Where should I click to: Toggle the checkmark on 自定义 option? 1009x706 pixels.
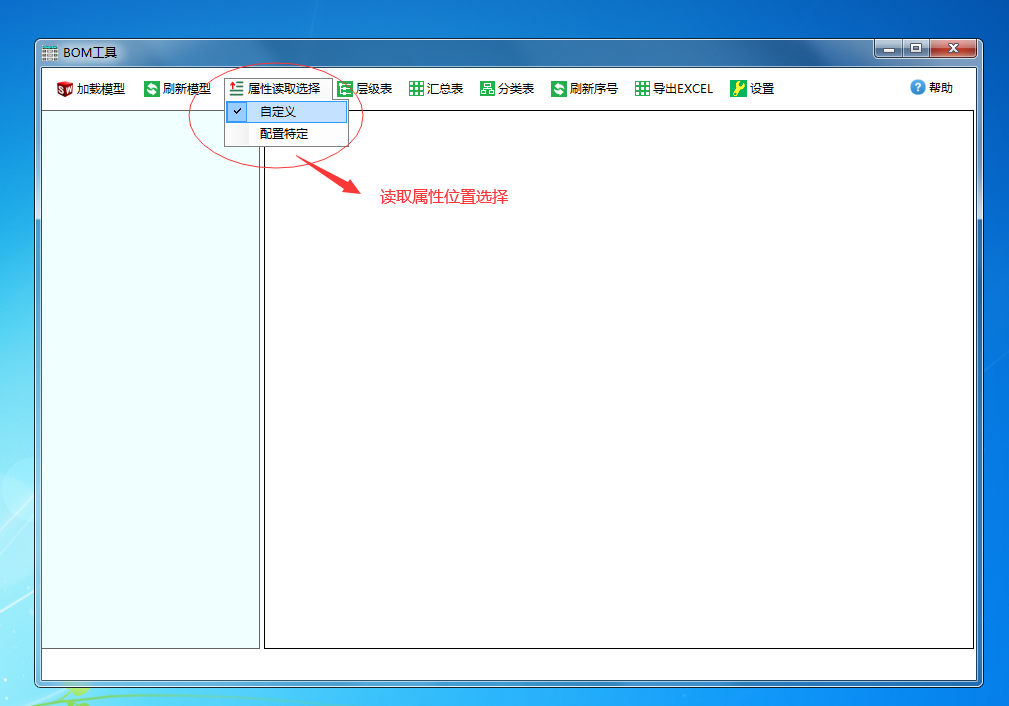(236, 112)
